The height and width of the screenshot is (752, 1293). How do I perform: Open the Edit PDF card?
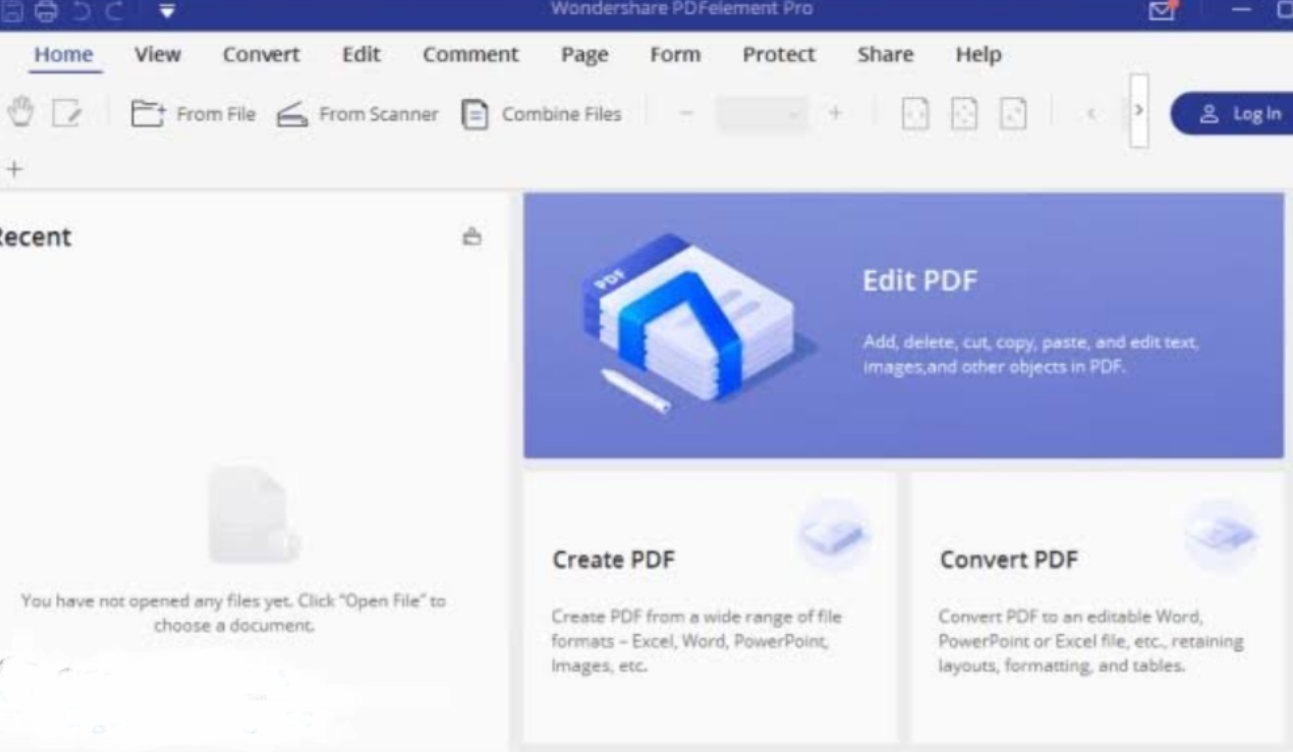point(903,326)
